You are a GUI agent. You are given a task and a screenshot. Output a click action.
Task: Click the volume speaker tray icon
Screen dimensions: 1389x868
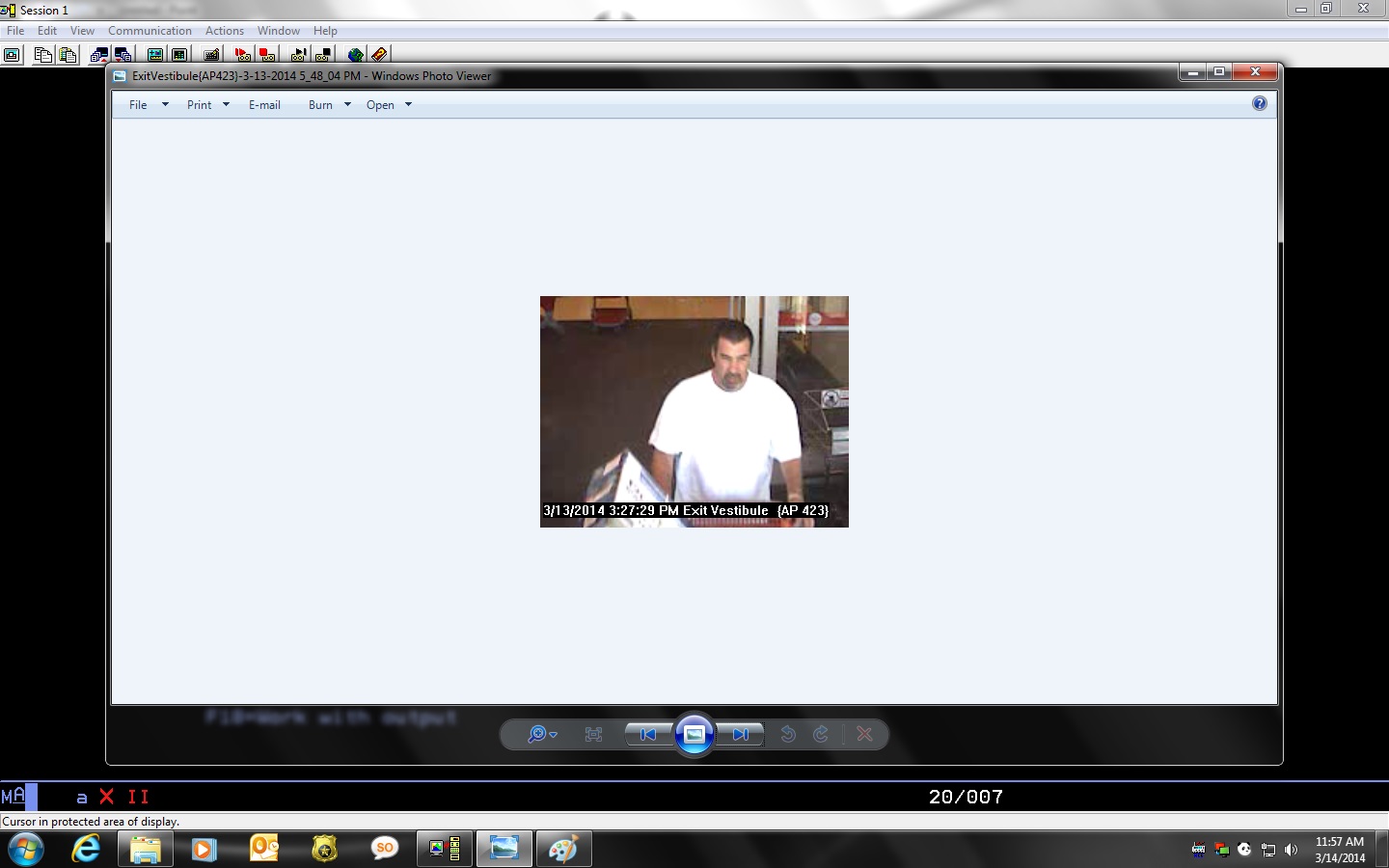click(1291, 850)
